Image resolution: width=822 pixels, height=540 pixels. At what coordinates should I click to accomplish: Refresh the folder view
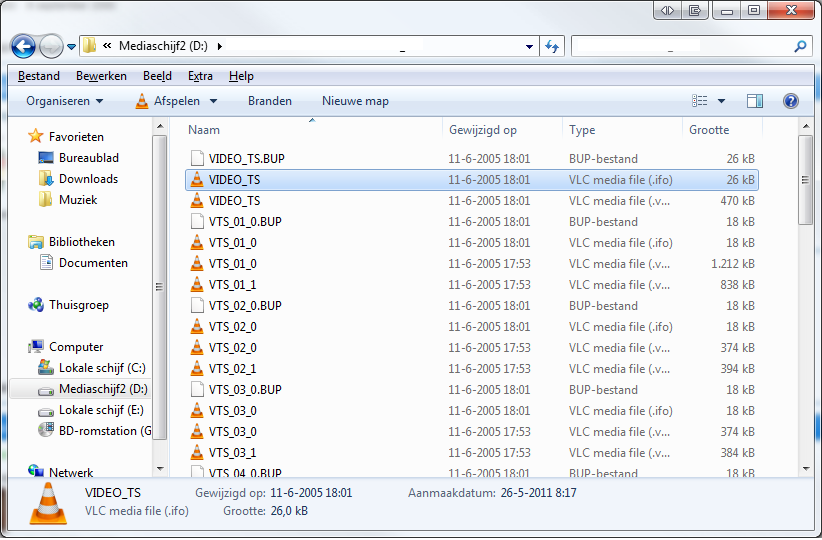[552, 47]
